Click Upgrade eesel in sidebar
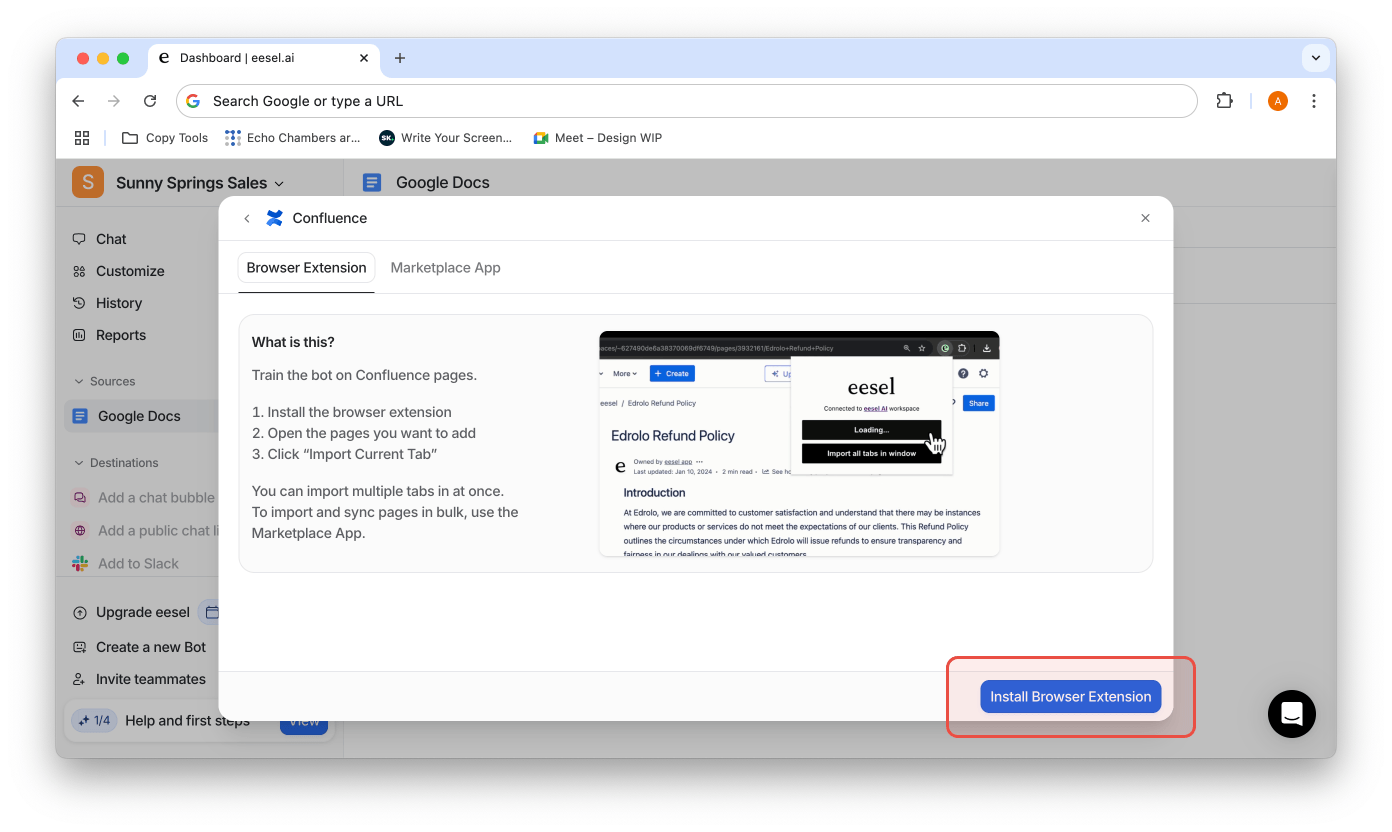Viewport: 1392px width, 832px height. (x=142, y=612)
